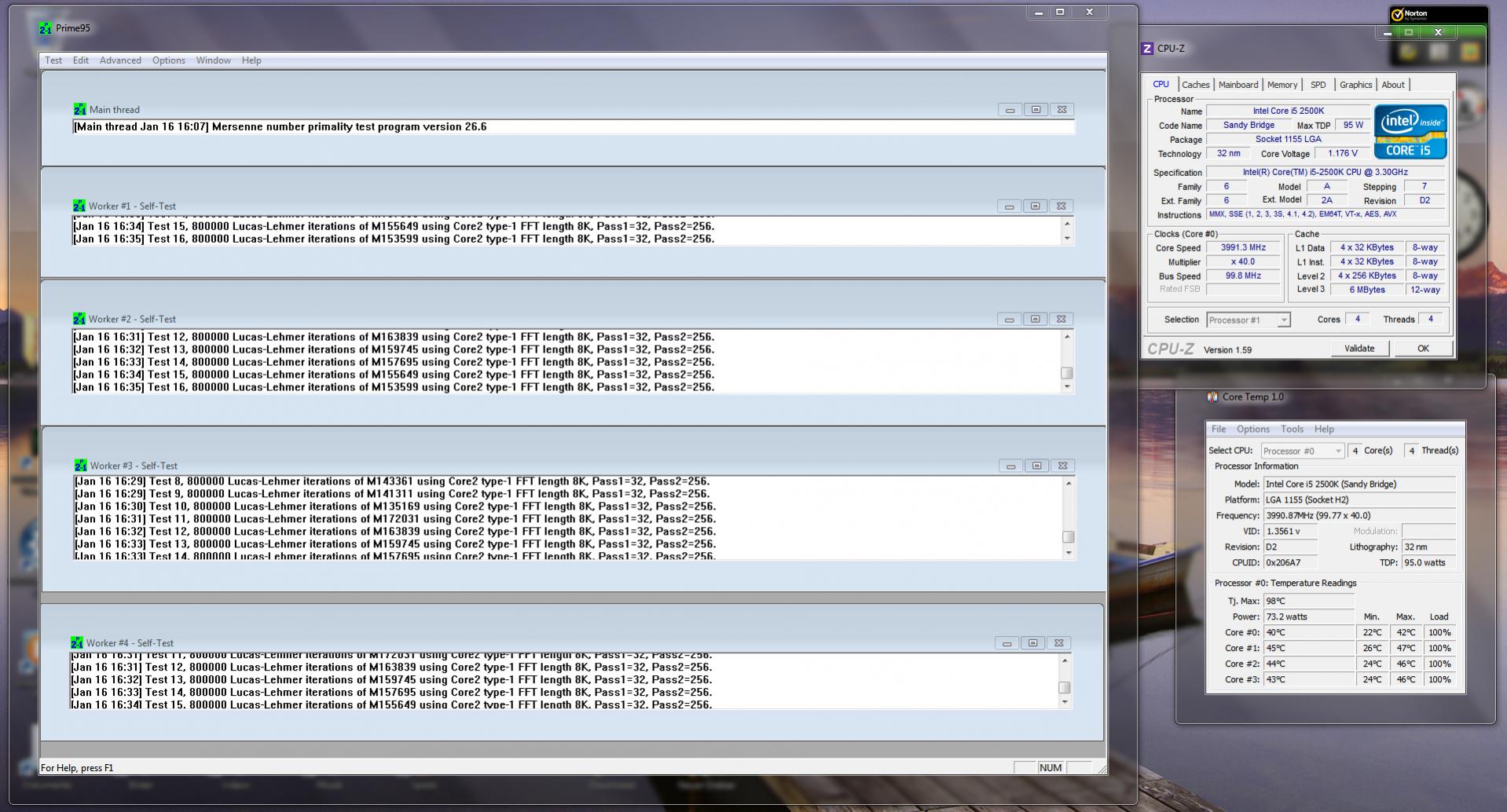Click the Level 3 cache 6 MBytes value

click(1367, 290)
